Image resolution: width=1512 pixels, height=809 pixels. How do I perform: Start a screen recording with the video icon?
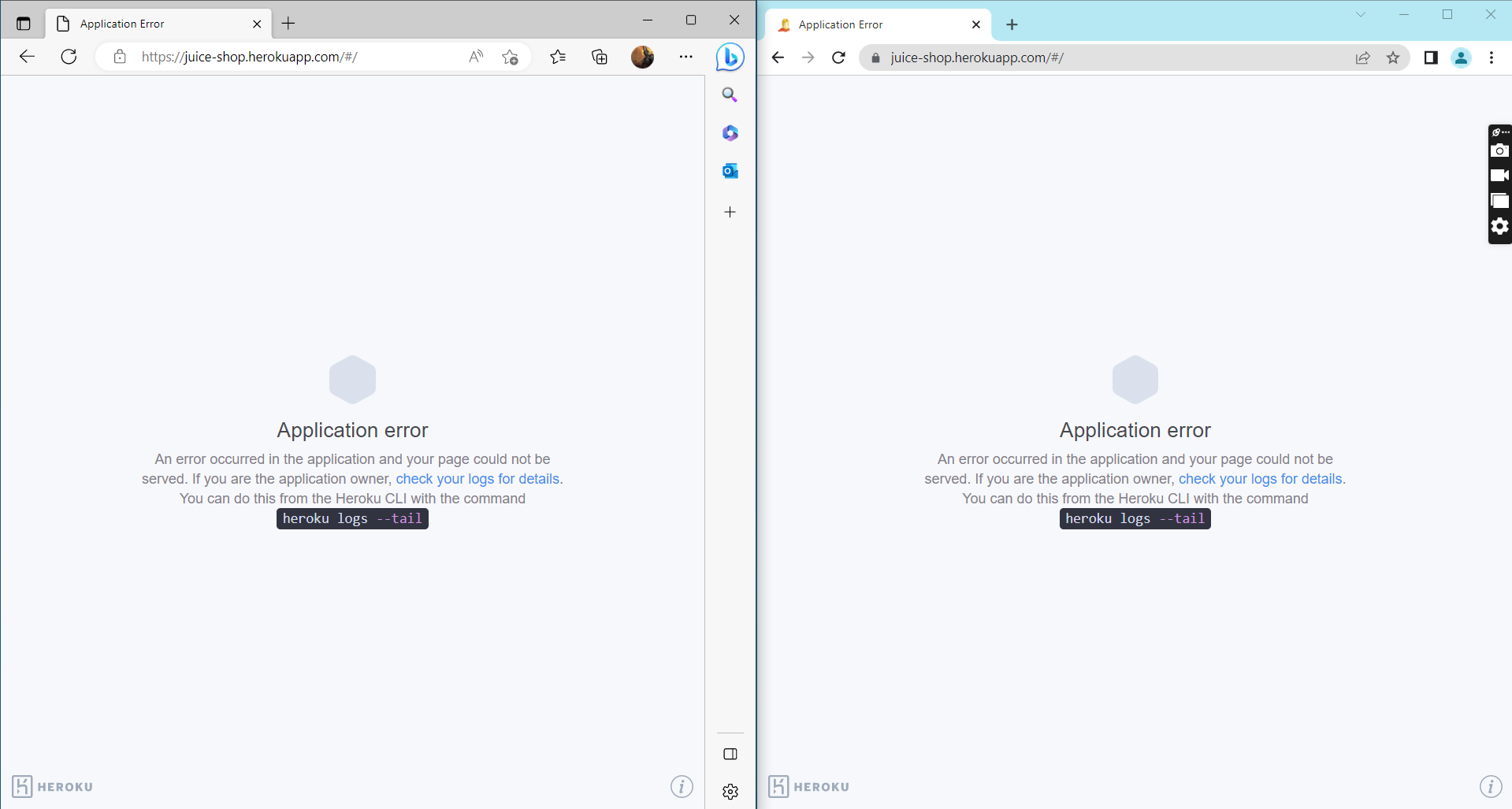(1499, 175)
